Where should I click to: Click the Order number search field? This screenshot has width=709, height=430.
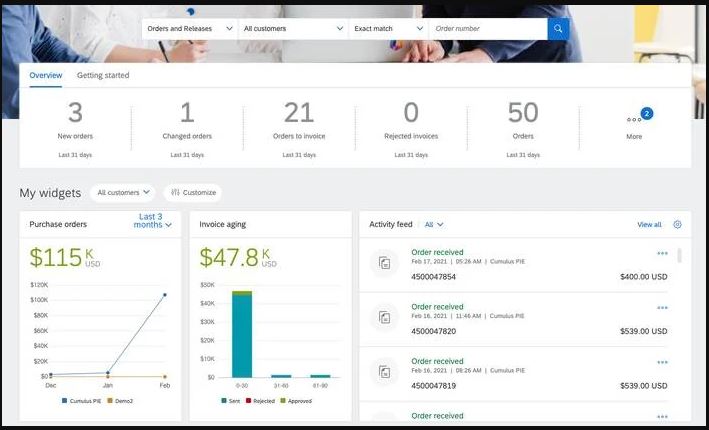(x=488, y=29)
